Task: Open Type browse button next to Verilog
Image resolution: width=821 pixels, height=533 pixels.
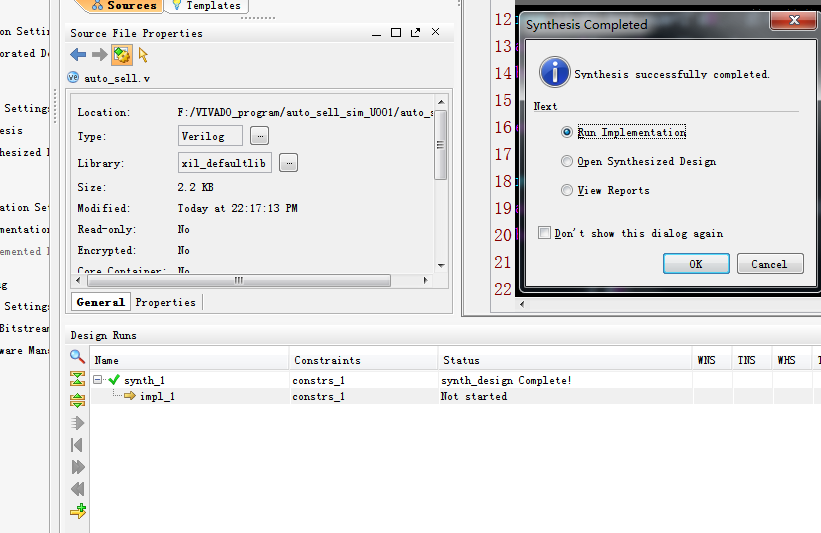Action: [260, 136]
